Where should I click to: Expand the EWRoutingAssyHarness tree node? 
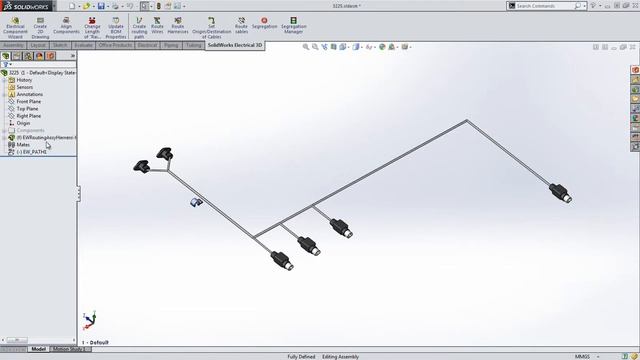coord(4,138)
